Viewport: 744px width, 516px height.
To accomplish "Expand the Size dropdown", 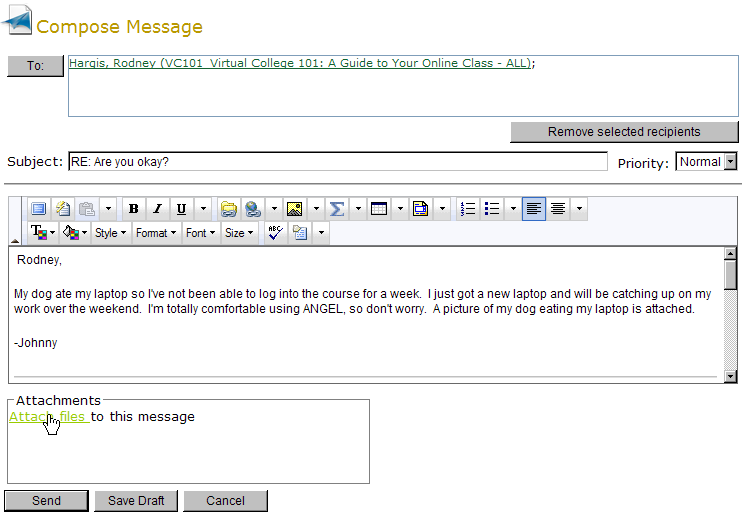I will (238, 233).
